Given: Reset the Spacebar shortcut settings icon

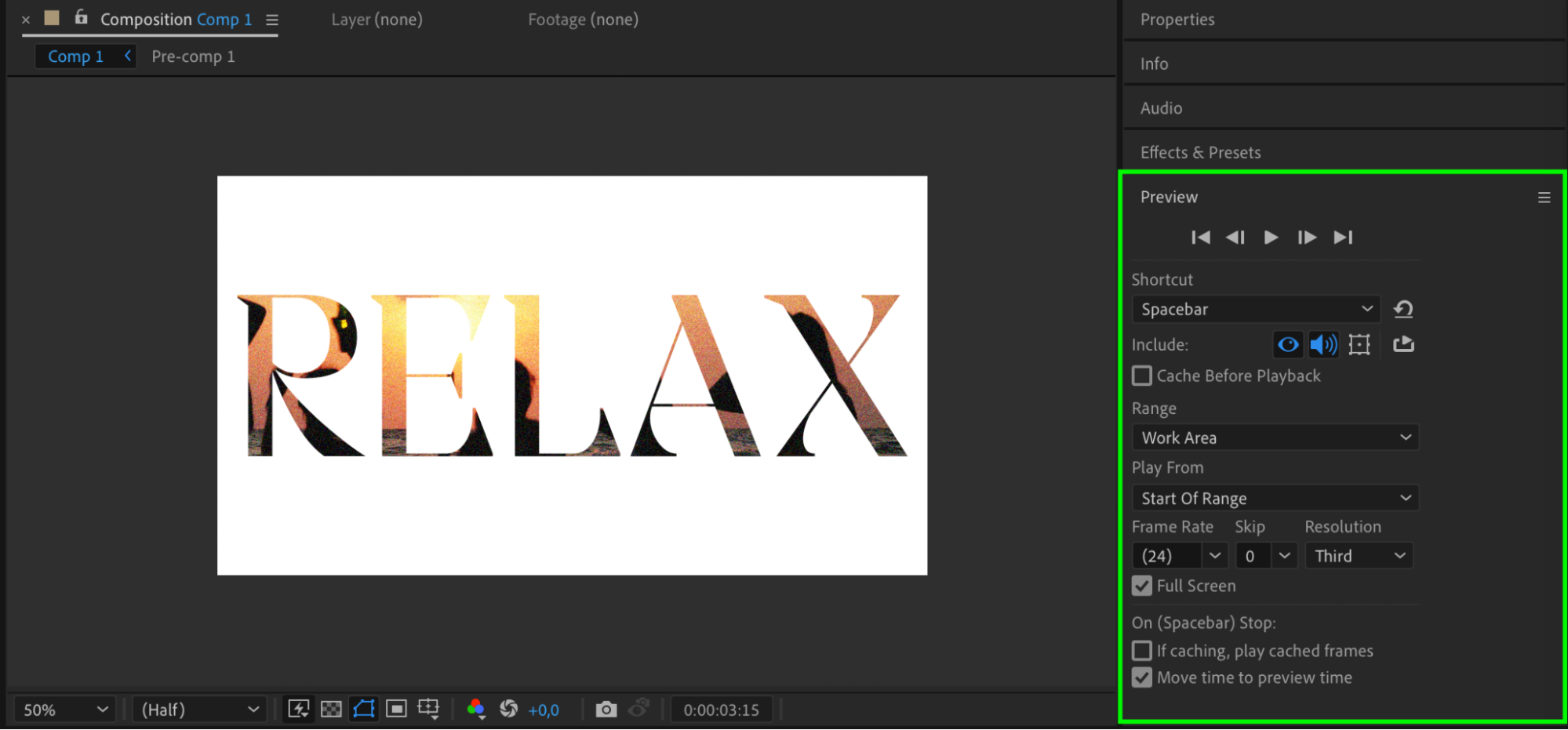Looking at the screenshot, I should (x=1403, y=309).
